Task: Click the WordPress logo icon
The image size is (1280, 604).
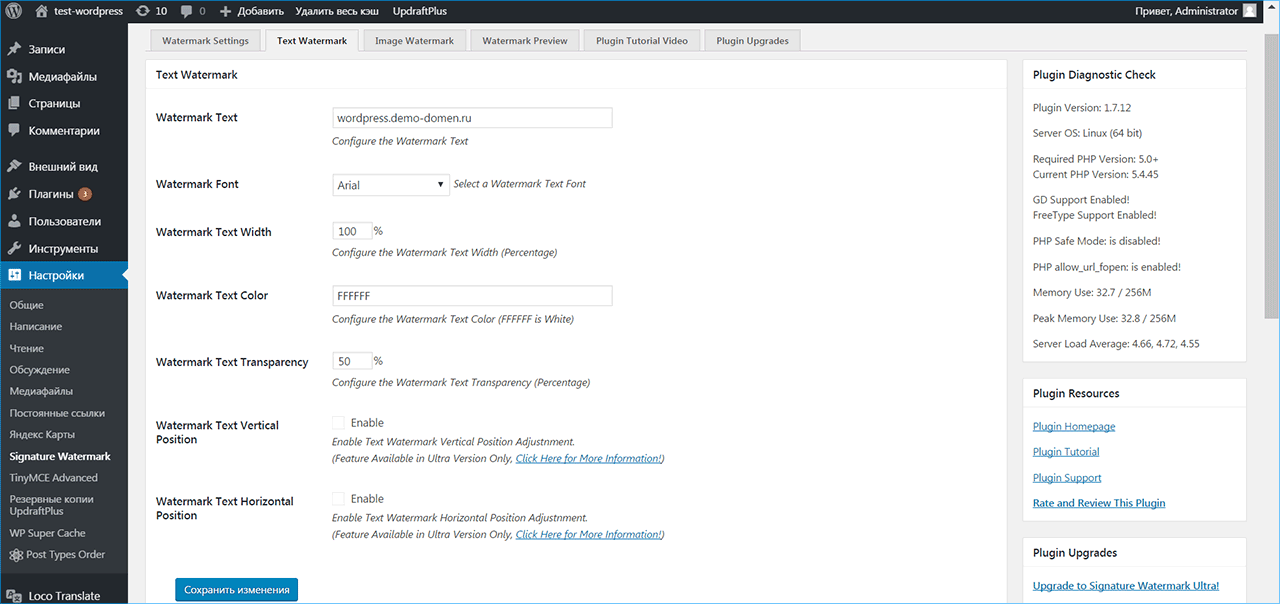Action: pos(13,11)
